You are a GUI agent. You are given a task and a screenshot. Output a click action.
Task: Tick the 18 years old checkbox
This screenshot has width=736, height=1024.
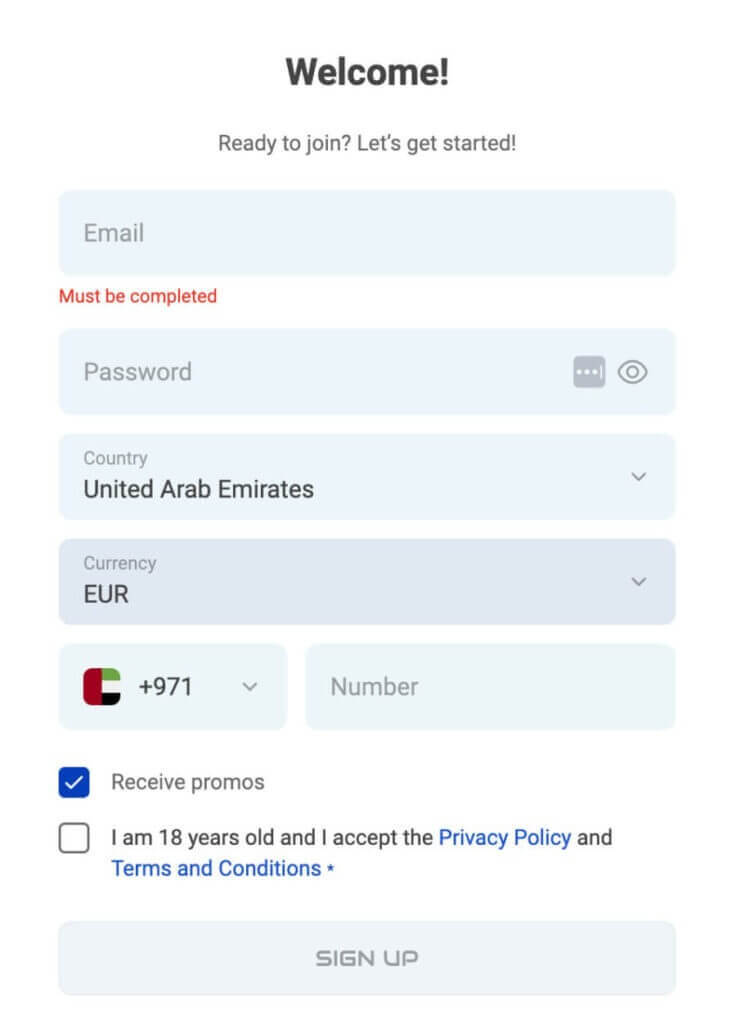point(74,838)
